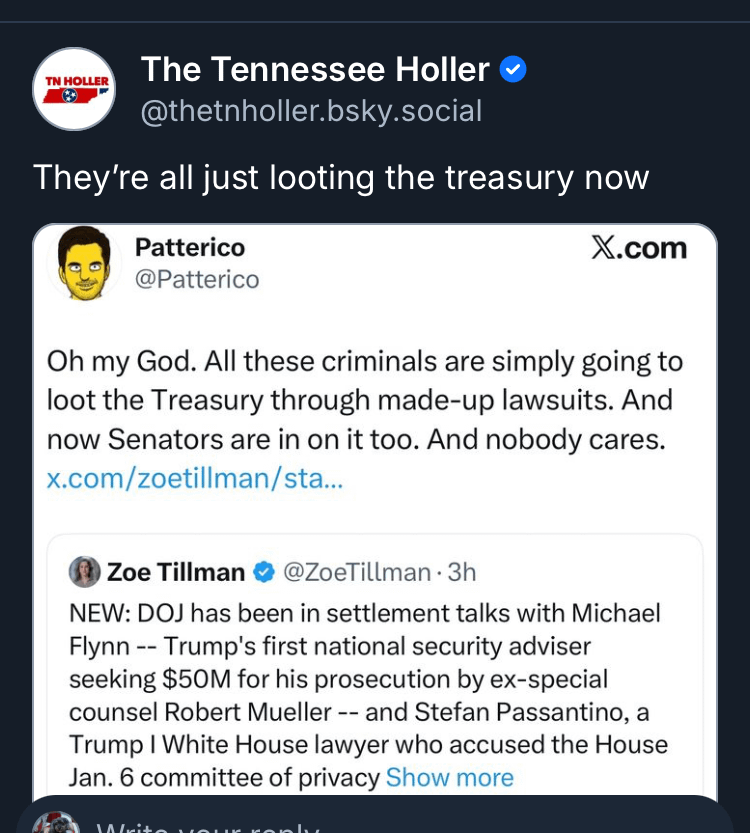Click the Patterico cartoon avatar
Image resolution: width=750 pixels, height=833 pixels.
[x=84, y=264]
